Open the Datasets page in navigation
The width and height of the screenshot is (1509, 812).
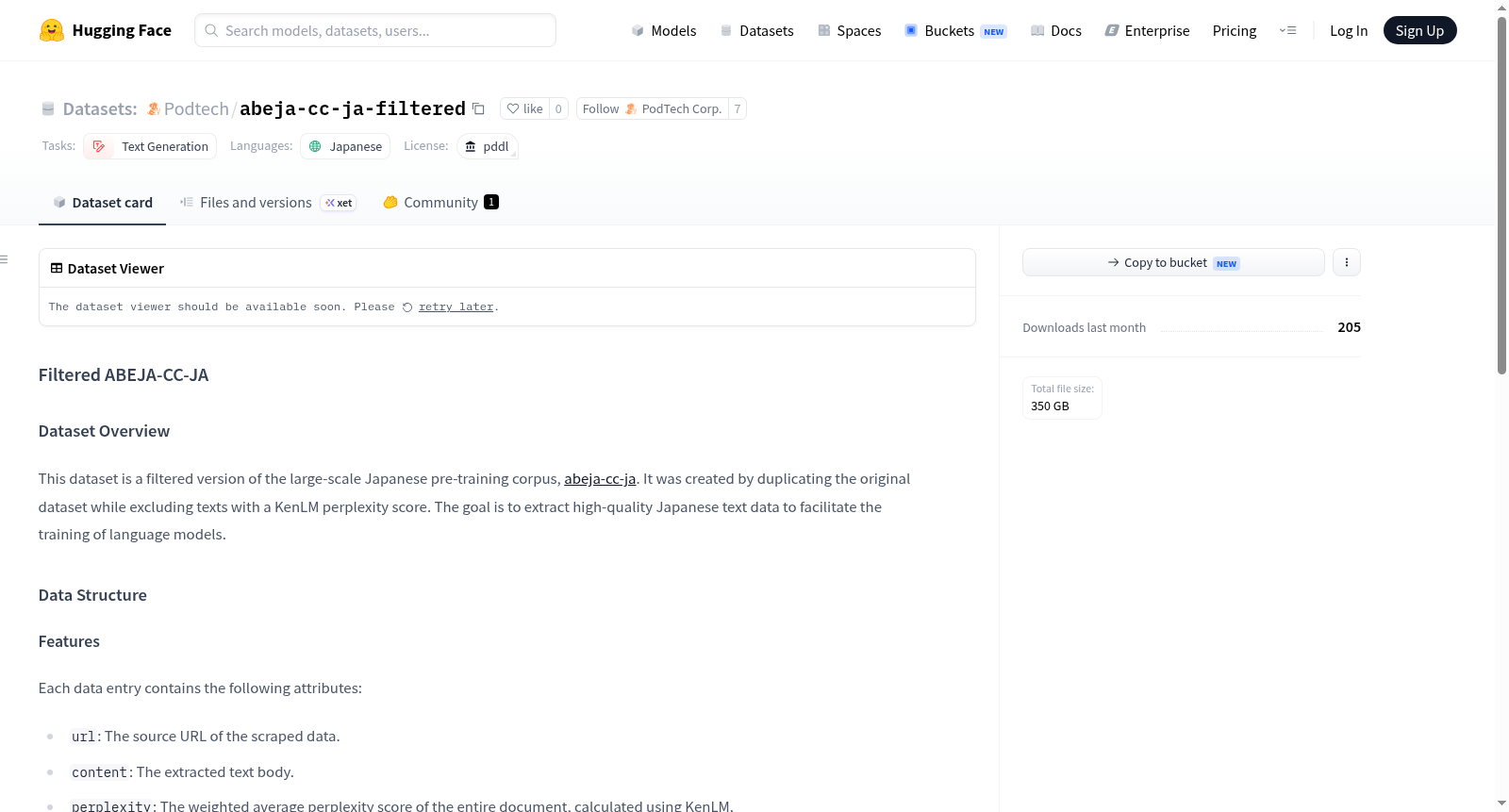pos(756,30)
